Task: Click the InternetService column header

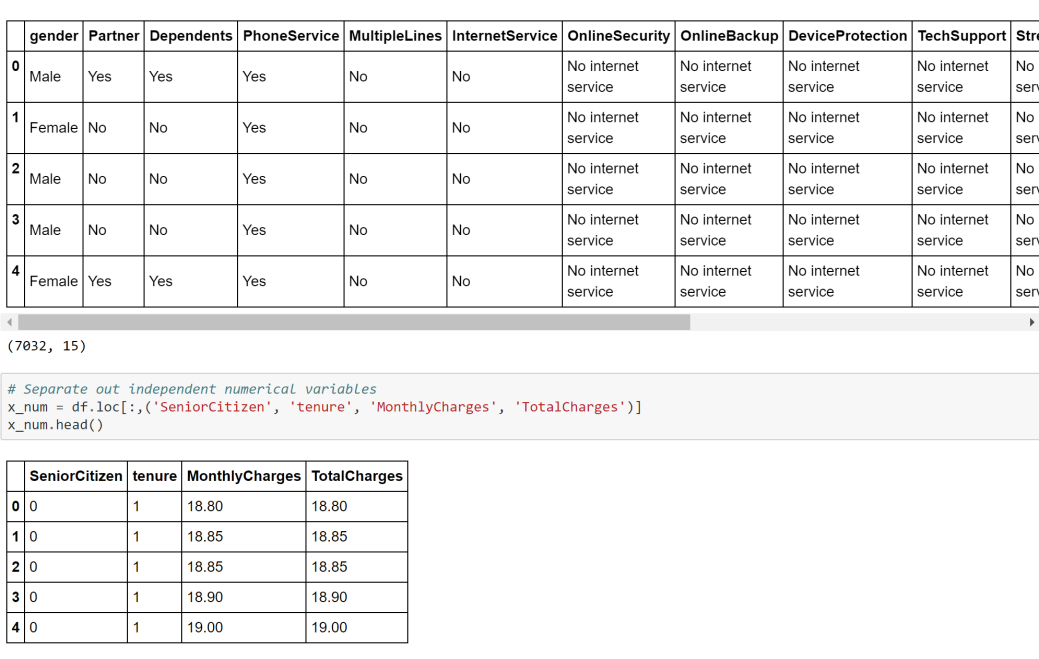Action: pos(505,36)
